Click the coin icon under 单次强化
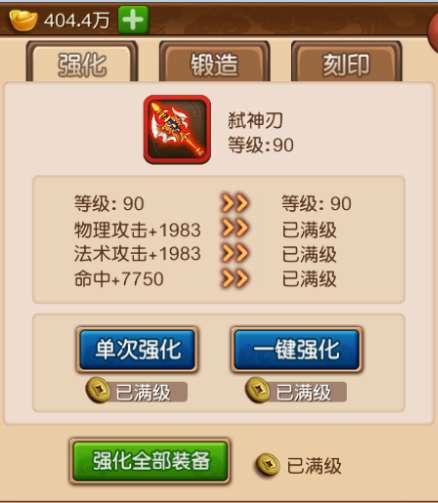 click(x=98, y=390)
